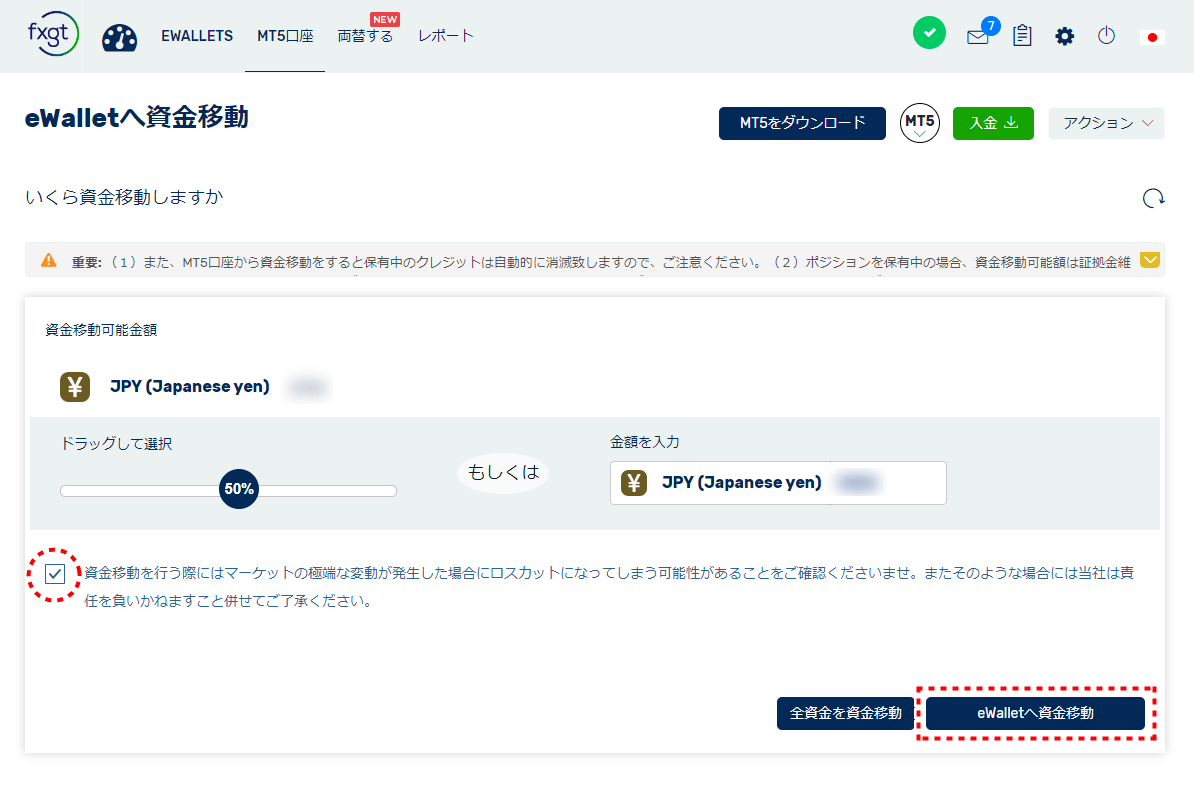Open the 両替する menu item
The width and height of the screenshot is (1194, 789).
[x=366, y=36]
